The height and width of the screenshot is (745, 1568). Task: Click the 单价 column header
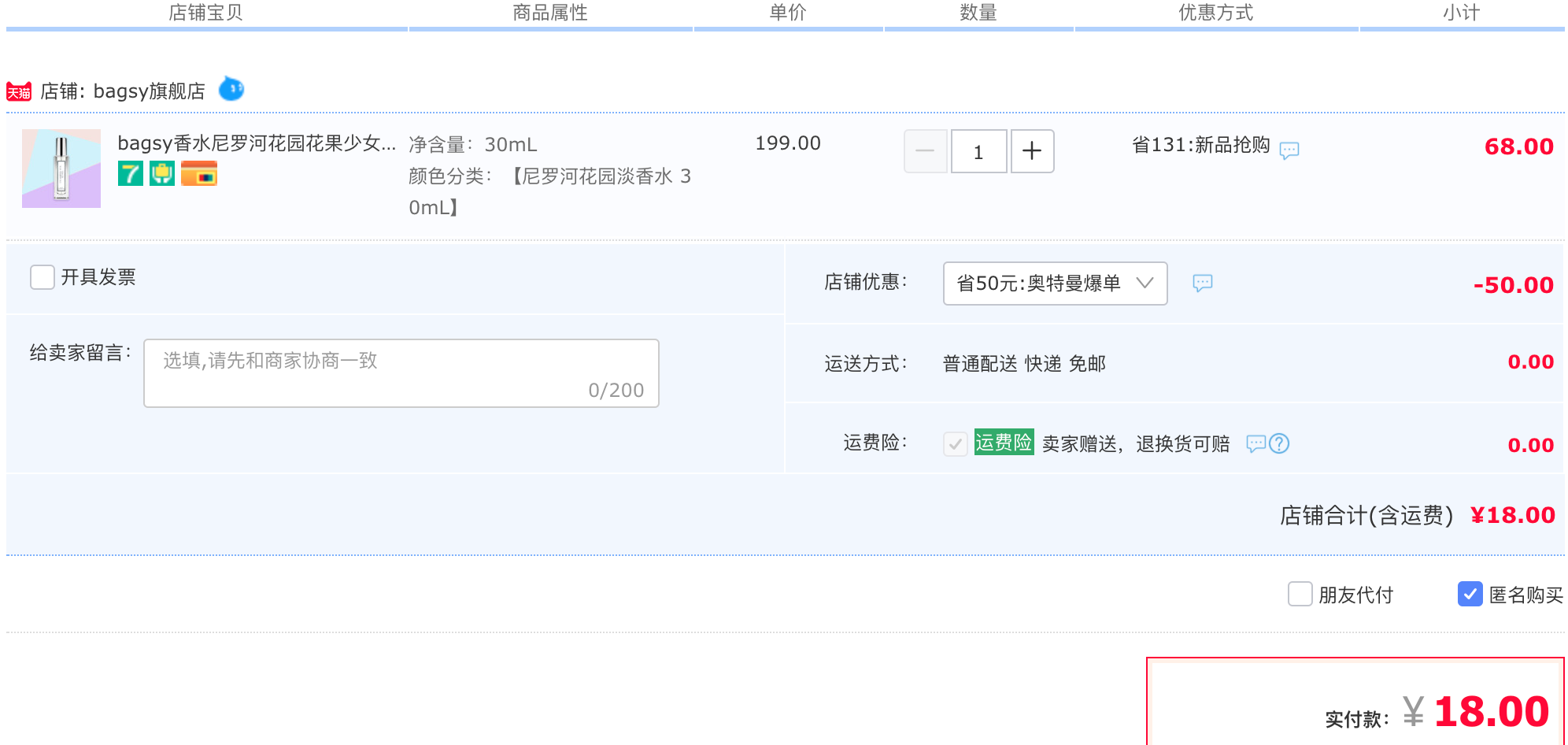coord(788,13)
